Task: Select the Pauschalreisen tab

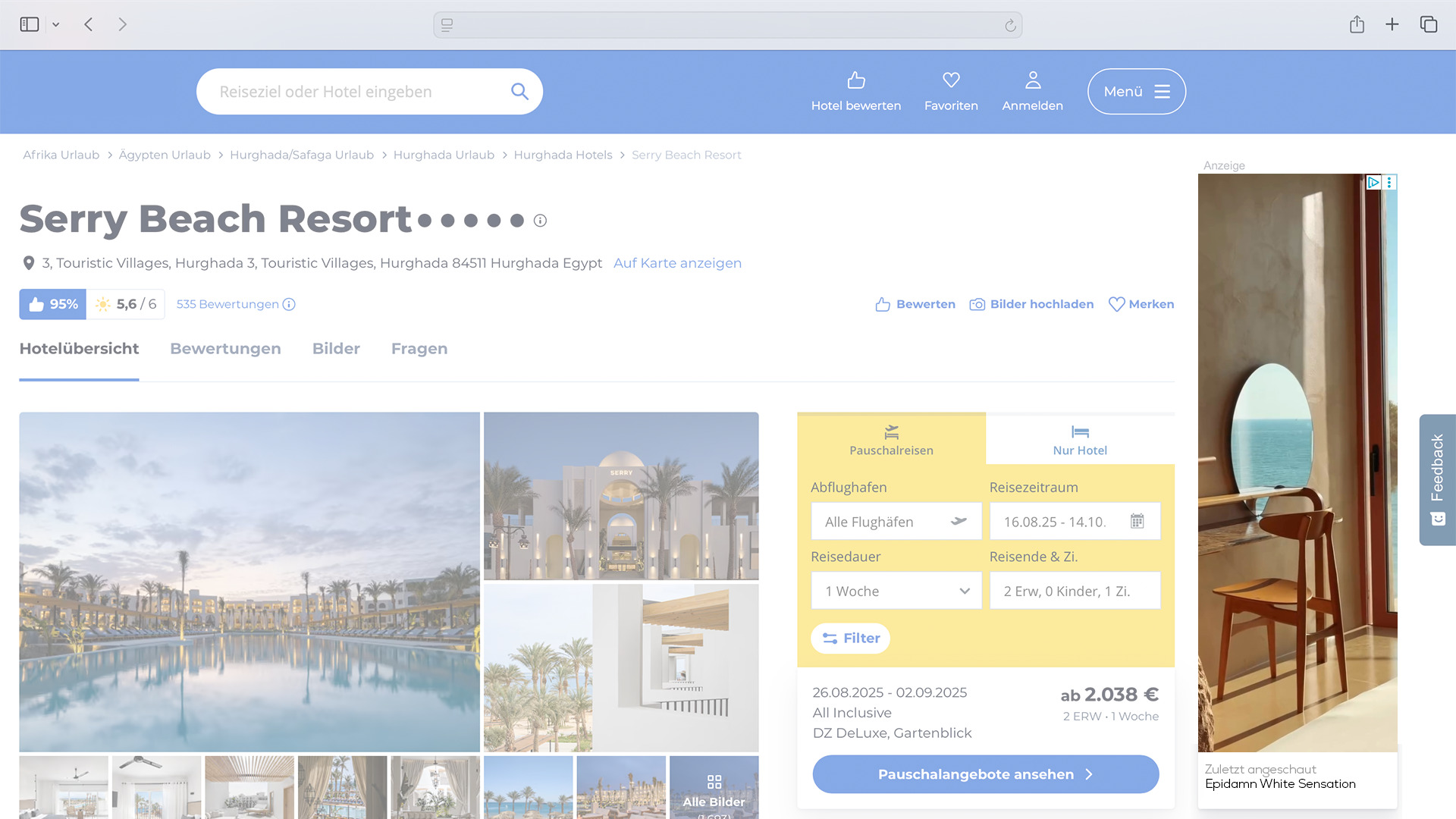Action: (891, 440)
